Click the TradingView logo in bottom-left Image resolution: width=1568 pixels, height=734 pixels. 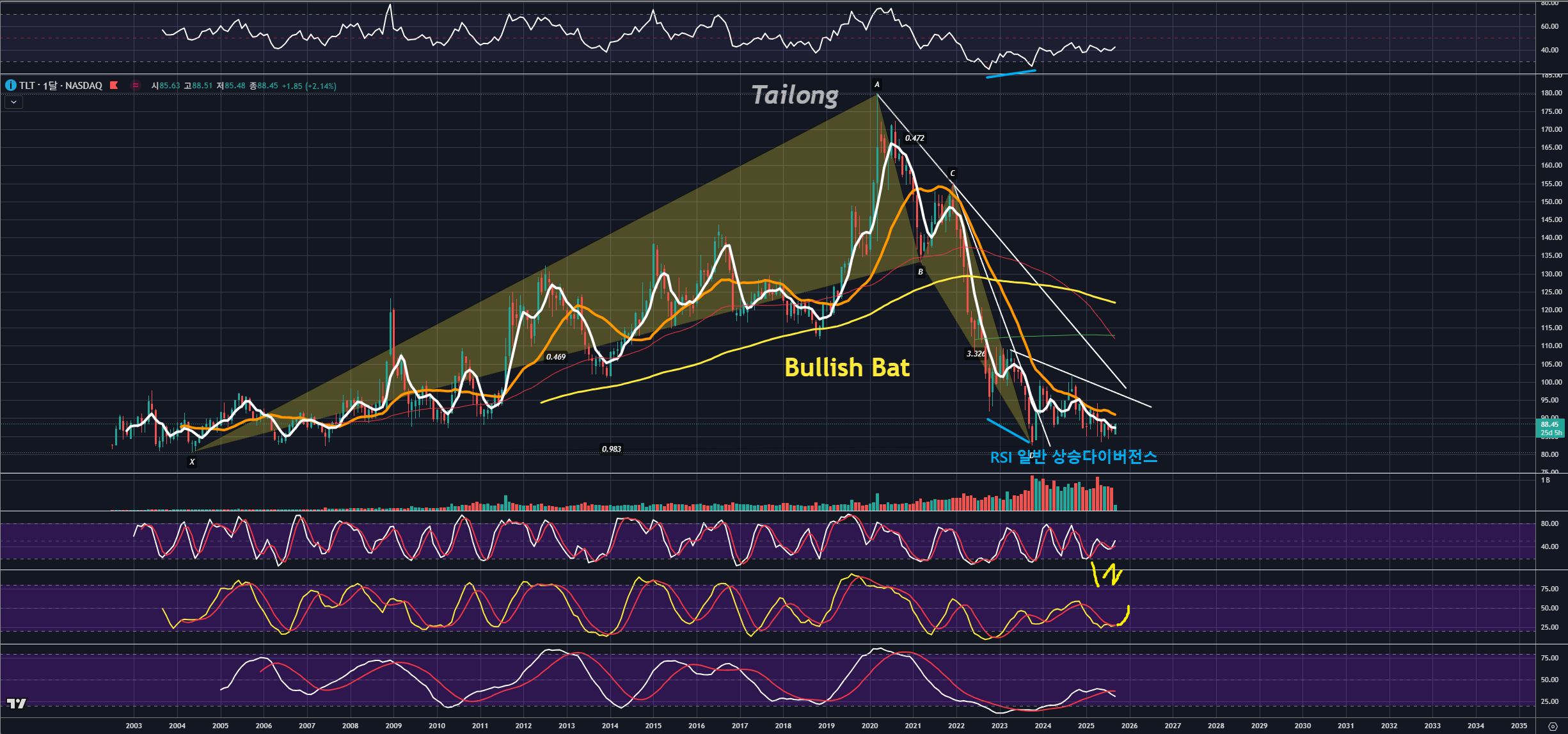click(x=17, y=703)
